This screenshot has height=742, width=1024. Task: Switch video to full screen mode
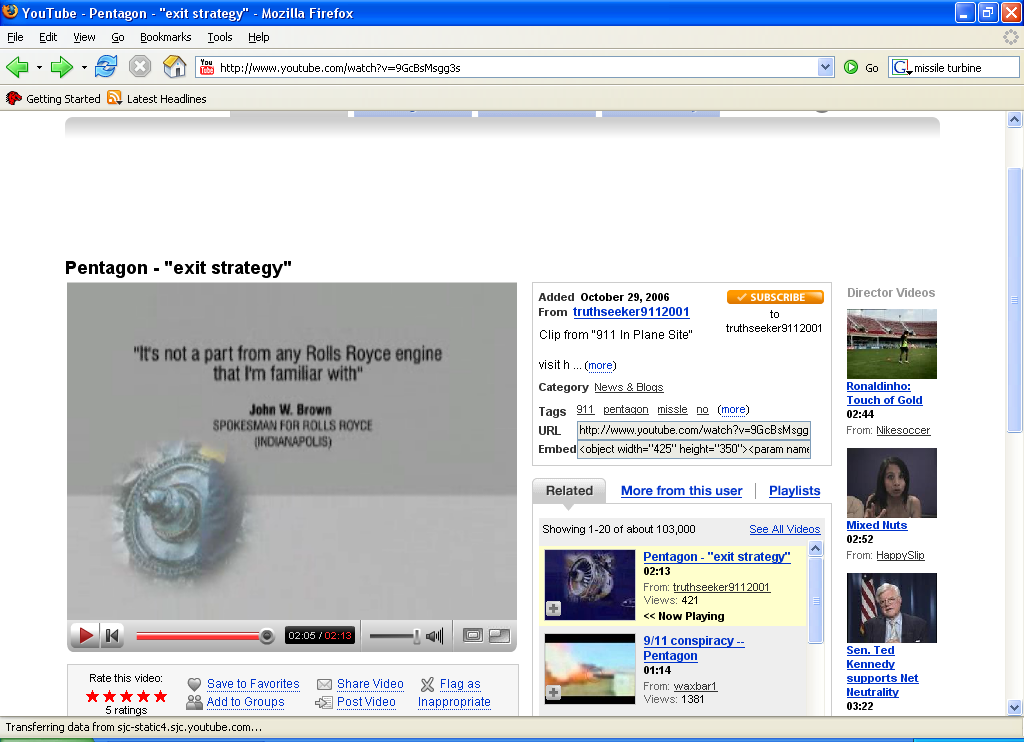point(499,635)
